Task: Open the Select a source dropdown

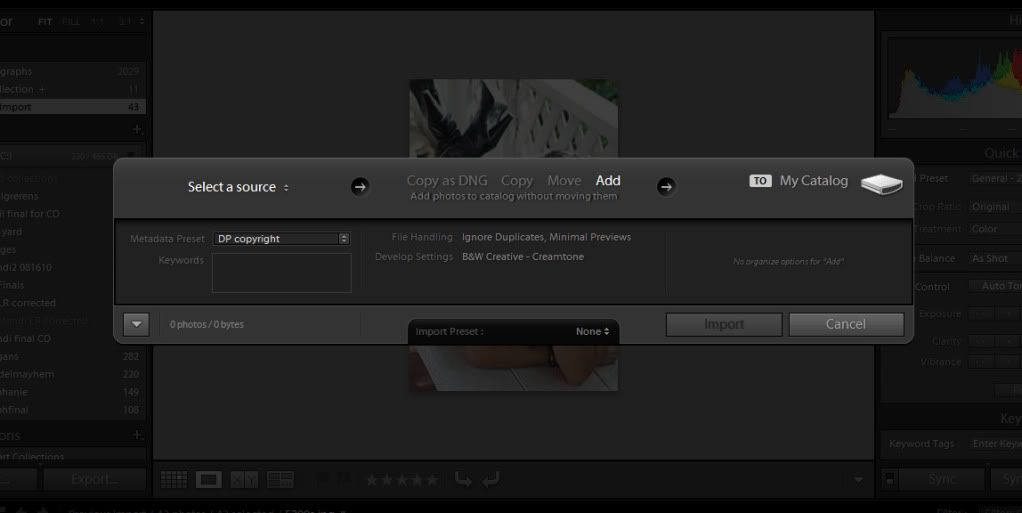Action: [x=238, y=187]
